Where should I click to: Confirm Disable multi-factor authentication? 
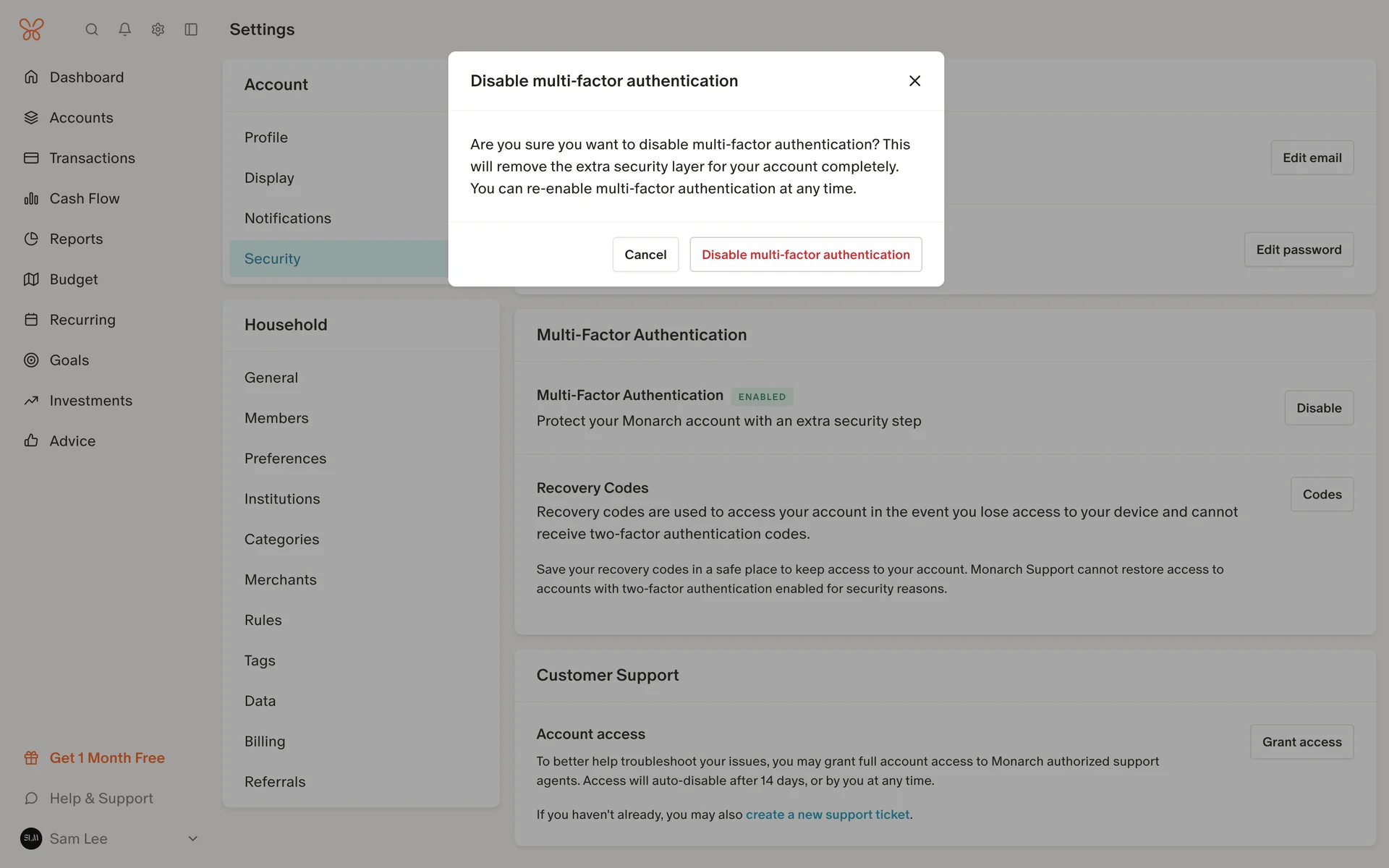pos(805,255)
